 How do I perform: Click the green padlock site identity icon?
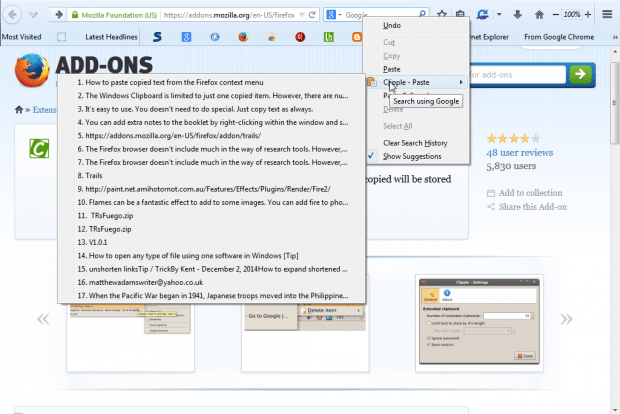coord(75,15)
